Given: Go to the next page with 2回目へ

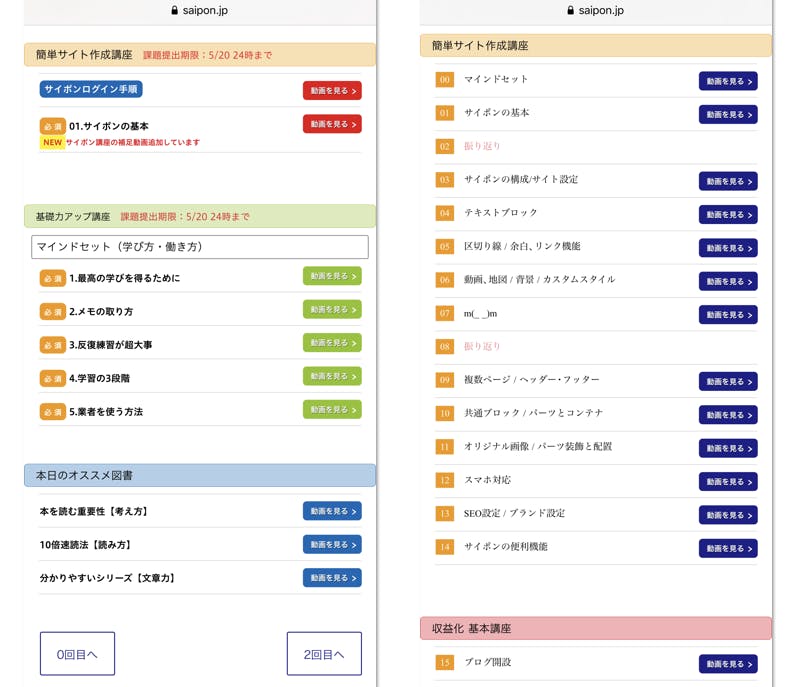Looking at the screenshot, I should coord(324,654).
